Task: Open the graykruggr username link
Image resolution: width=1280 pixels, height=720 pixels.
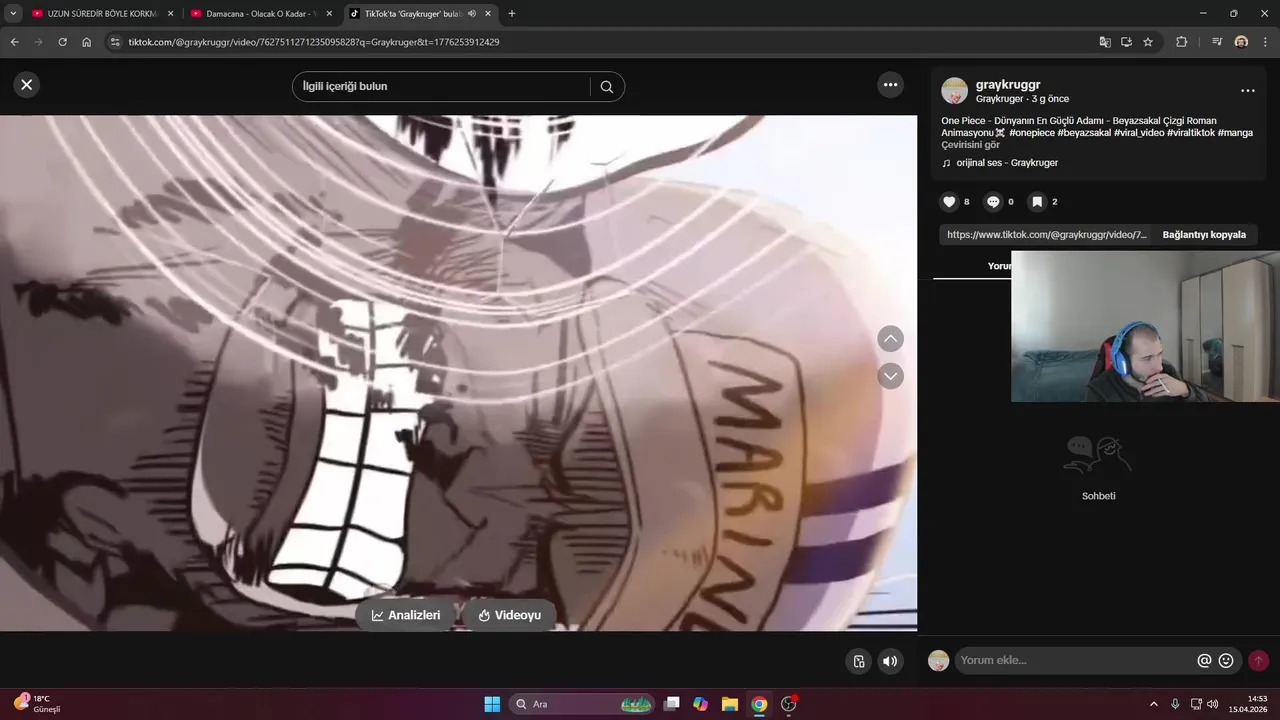Action: tap(1008, 85)
